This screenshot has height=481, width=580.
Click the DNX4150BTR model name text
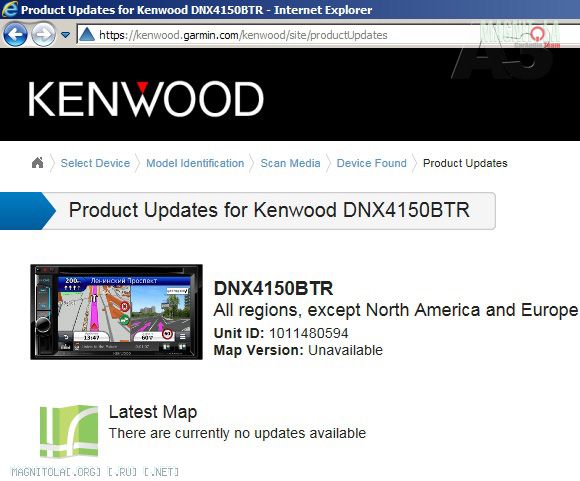273,288
